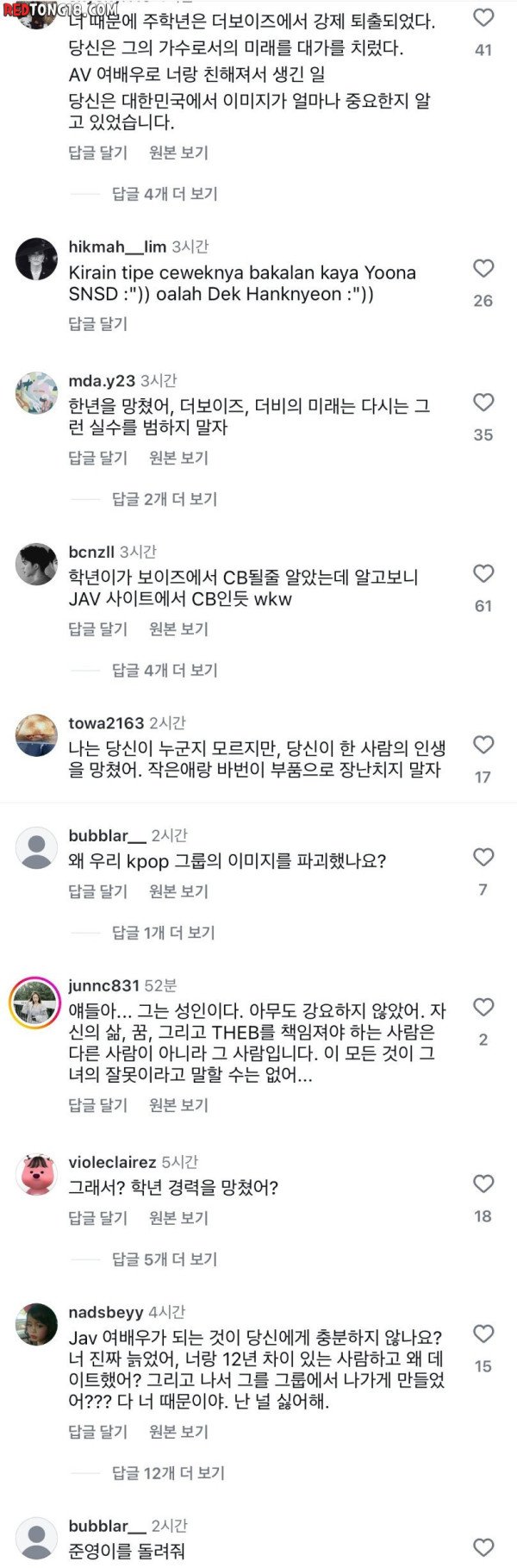Viewport: 517px width, 1568px height.
Task: Tap heart icon on junnc831's comment
Action: pyautogui.click(x=483, y=1007)
